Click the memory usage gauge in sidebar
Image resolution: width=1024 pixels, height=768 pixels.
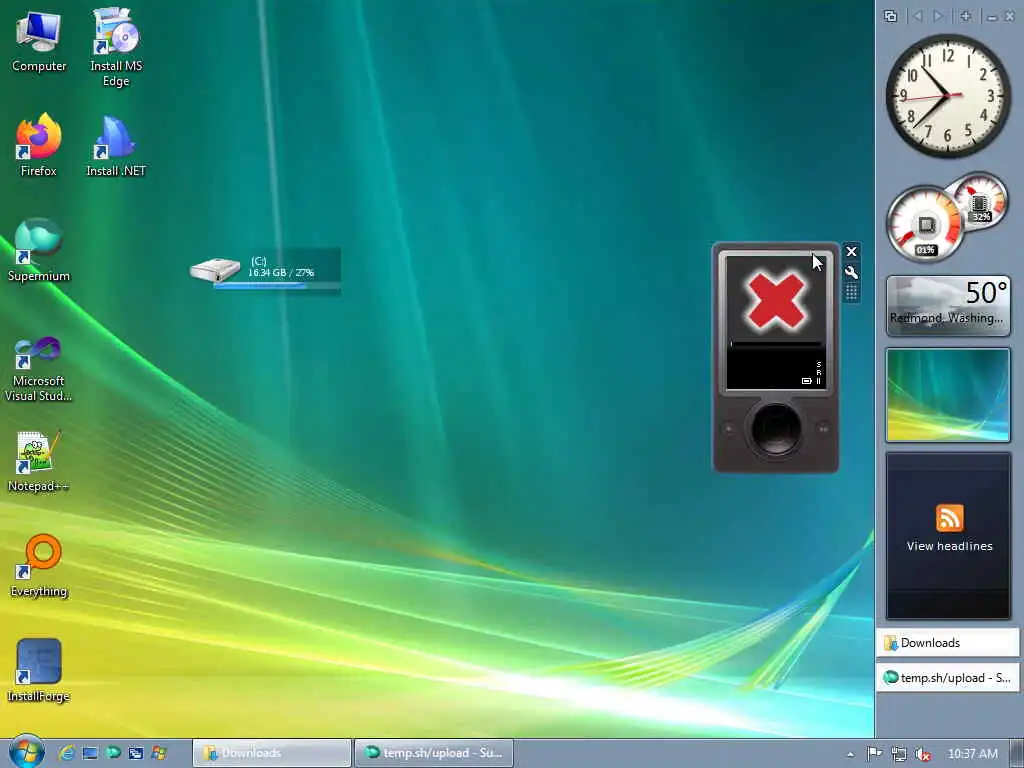tap(978, 201)
